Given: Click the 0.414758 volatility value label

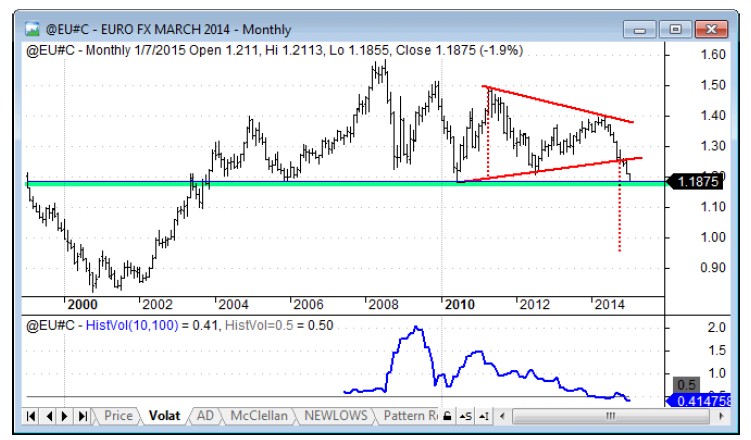Looking at the screenshot, I should (699, 400).
